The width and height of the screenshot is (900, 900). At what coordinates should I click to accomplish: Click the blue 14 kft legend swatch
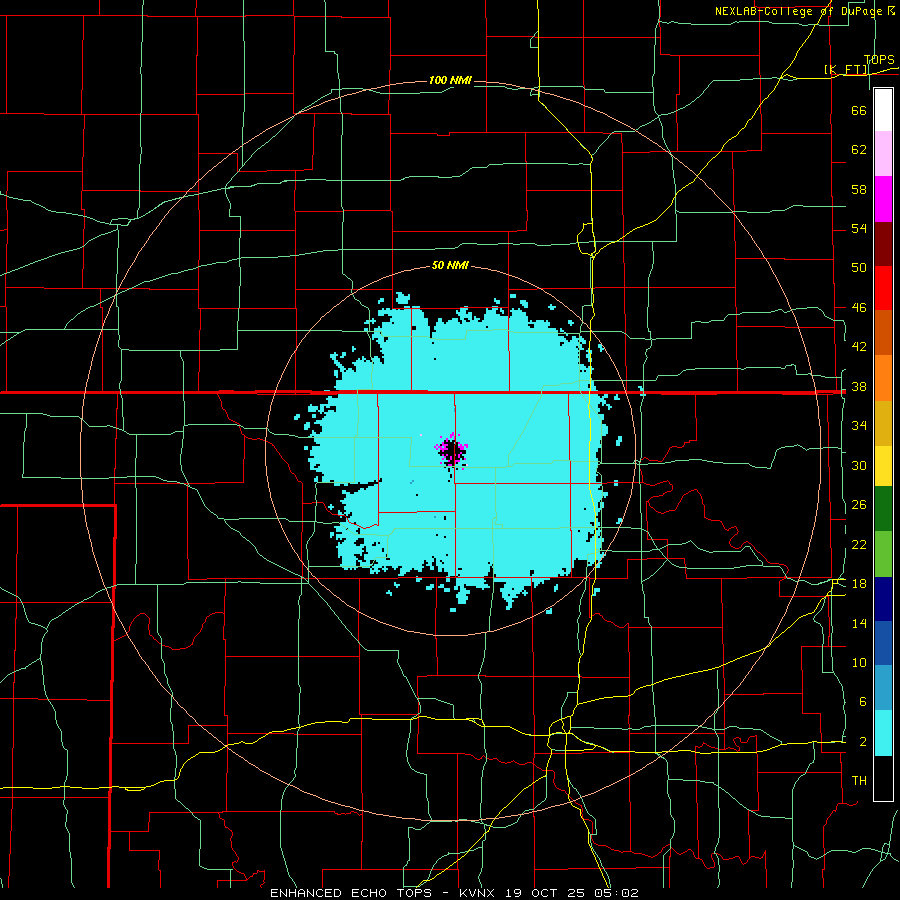click(883, 643)
